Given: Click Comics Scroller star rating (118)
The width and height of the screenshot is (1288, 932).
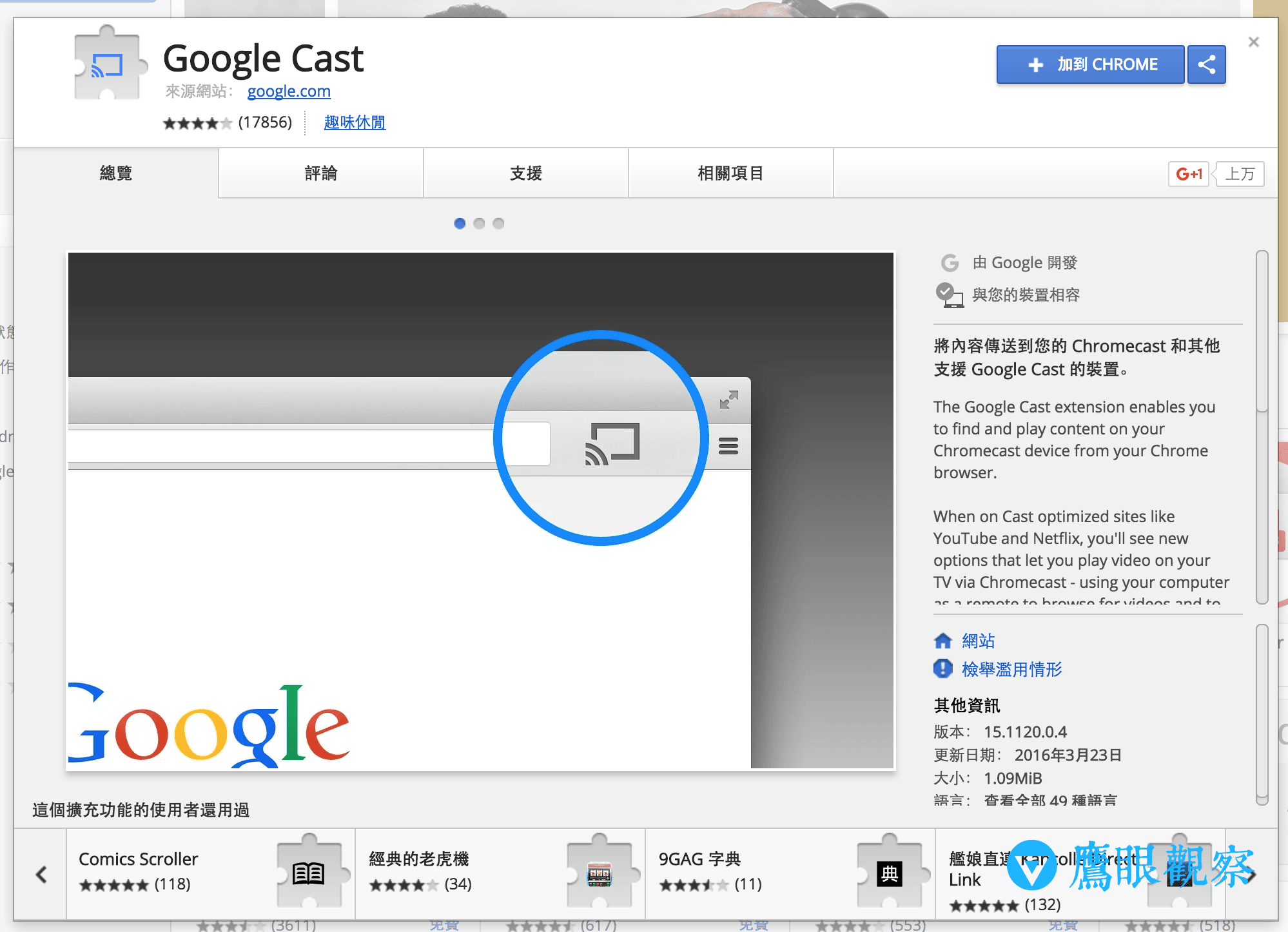Looking at the screenshot, I should 135,884.
